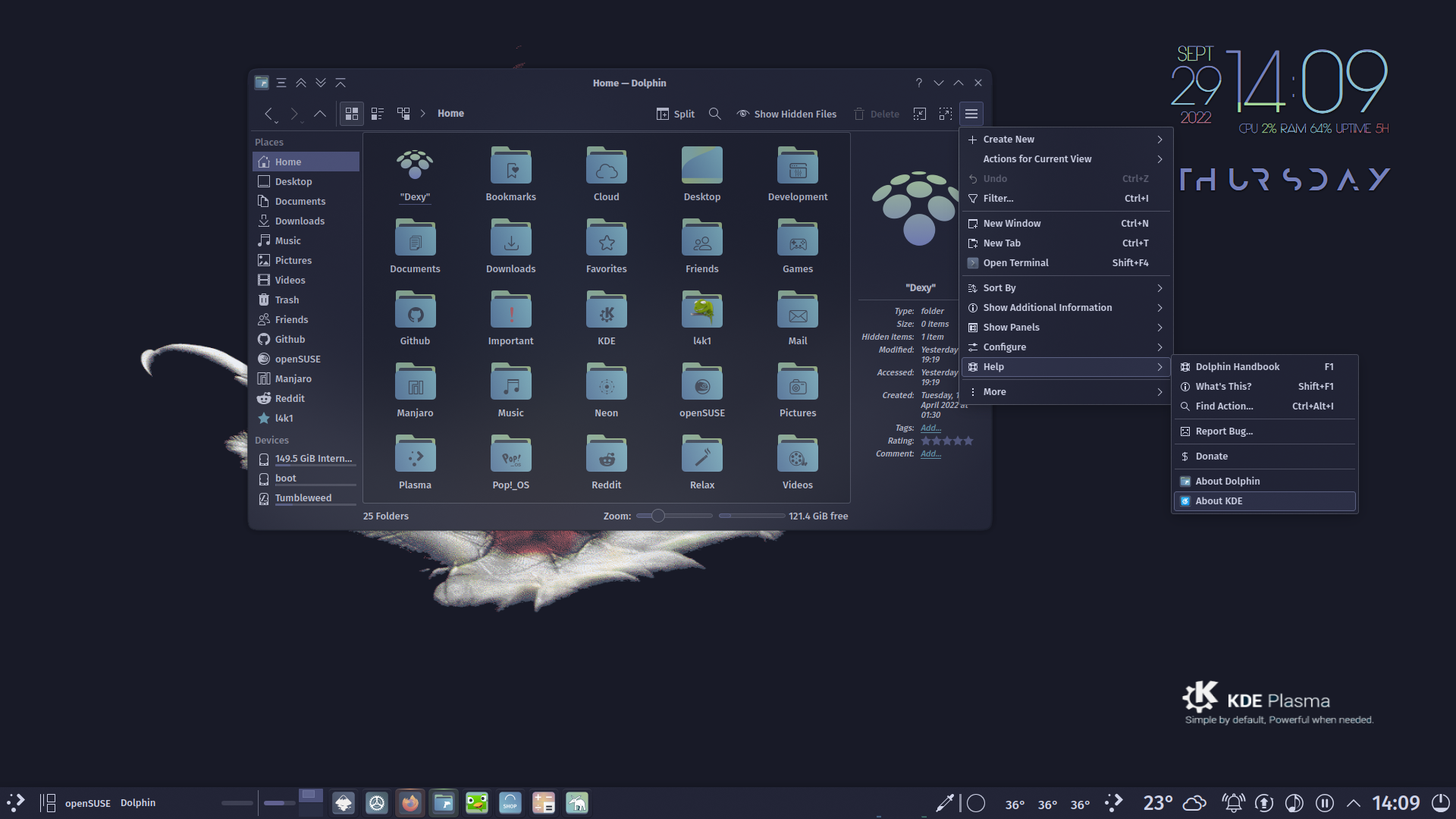Switch to Icons view mode

352,114
